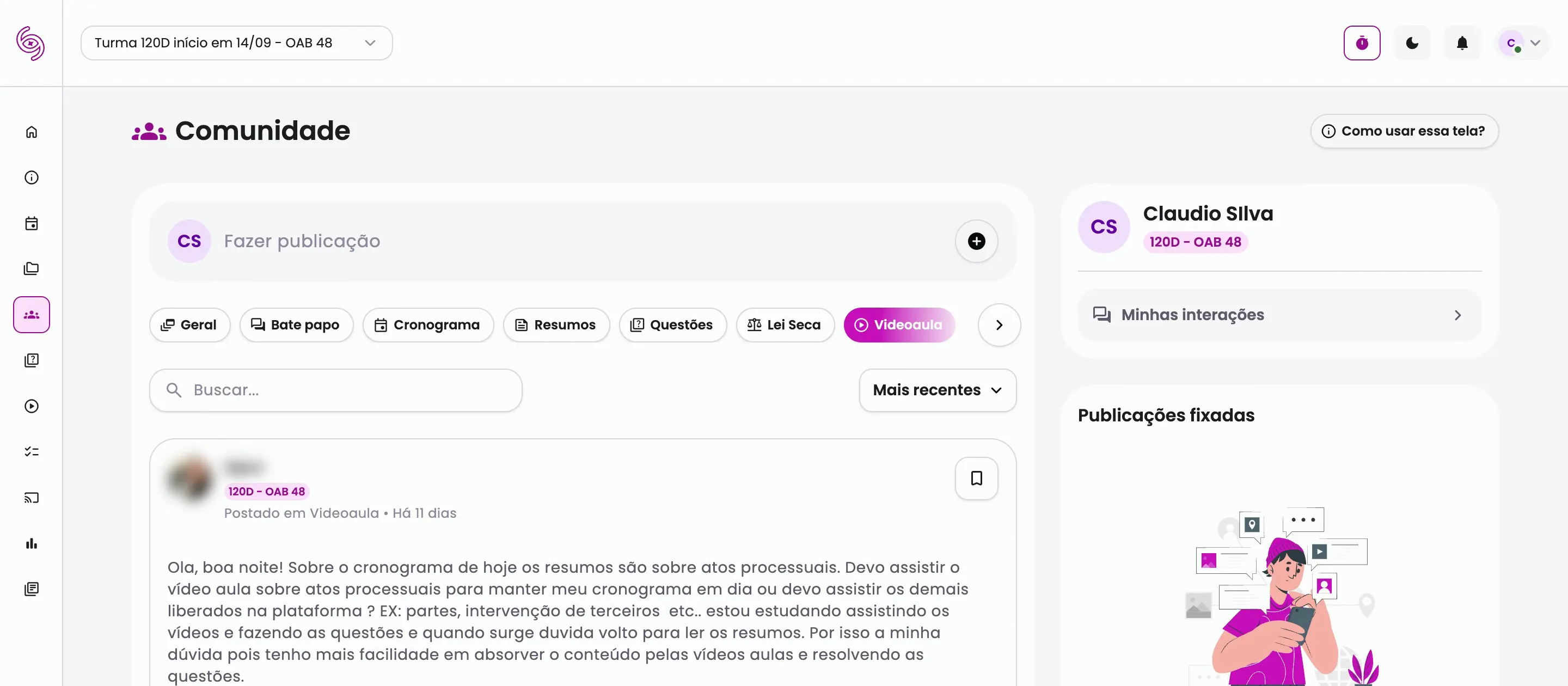Open the Mais recentes sort dropdown

tap(938, 390)
